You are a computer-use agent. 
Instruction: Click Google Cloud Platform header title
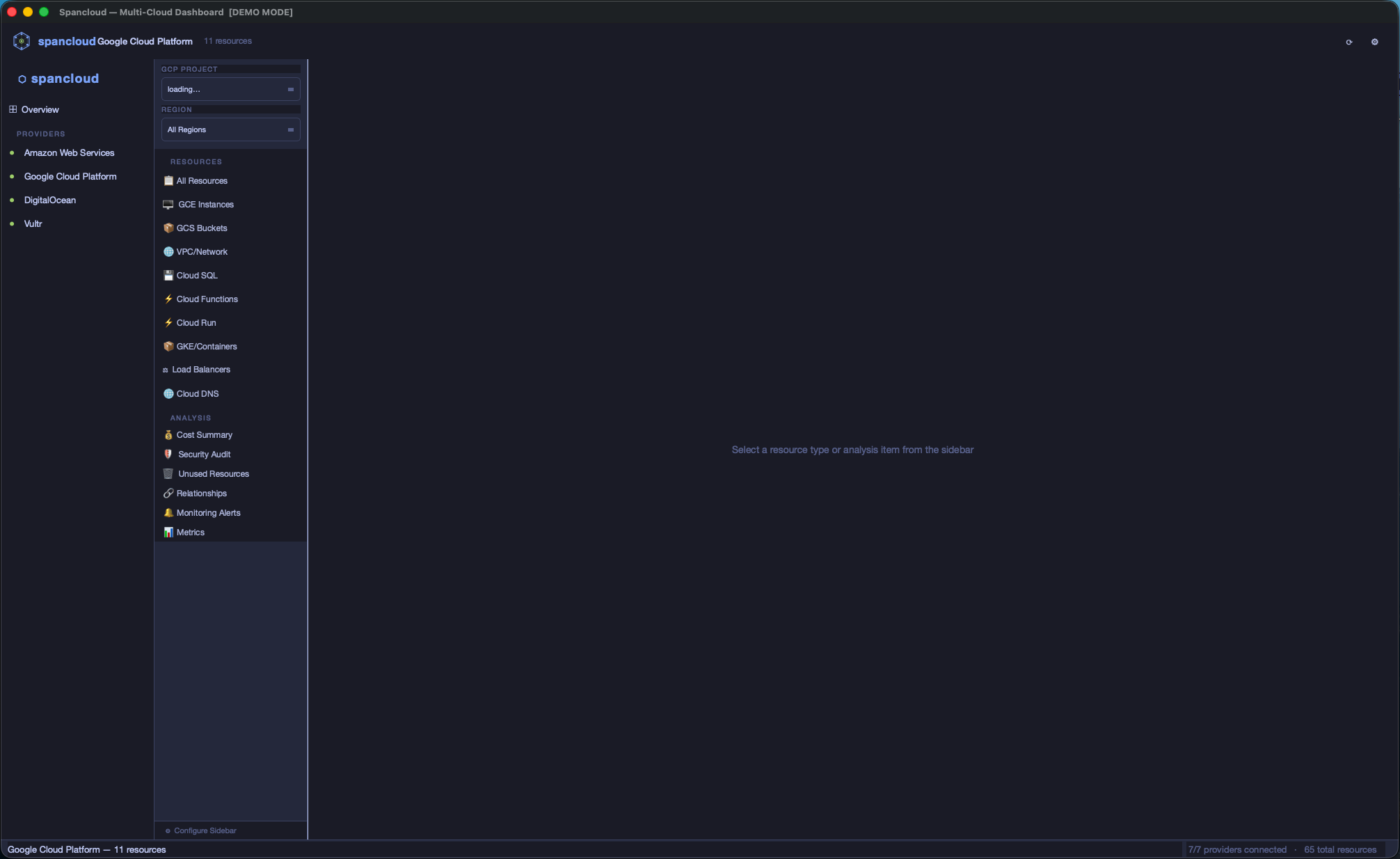tap(145, 42)
